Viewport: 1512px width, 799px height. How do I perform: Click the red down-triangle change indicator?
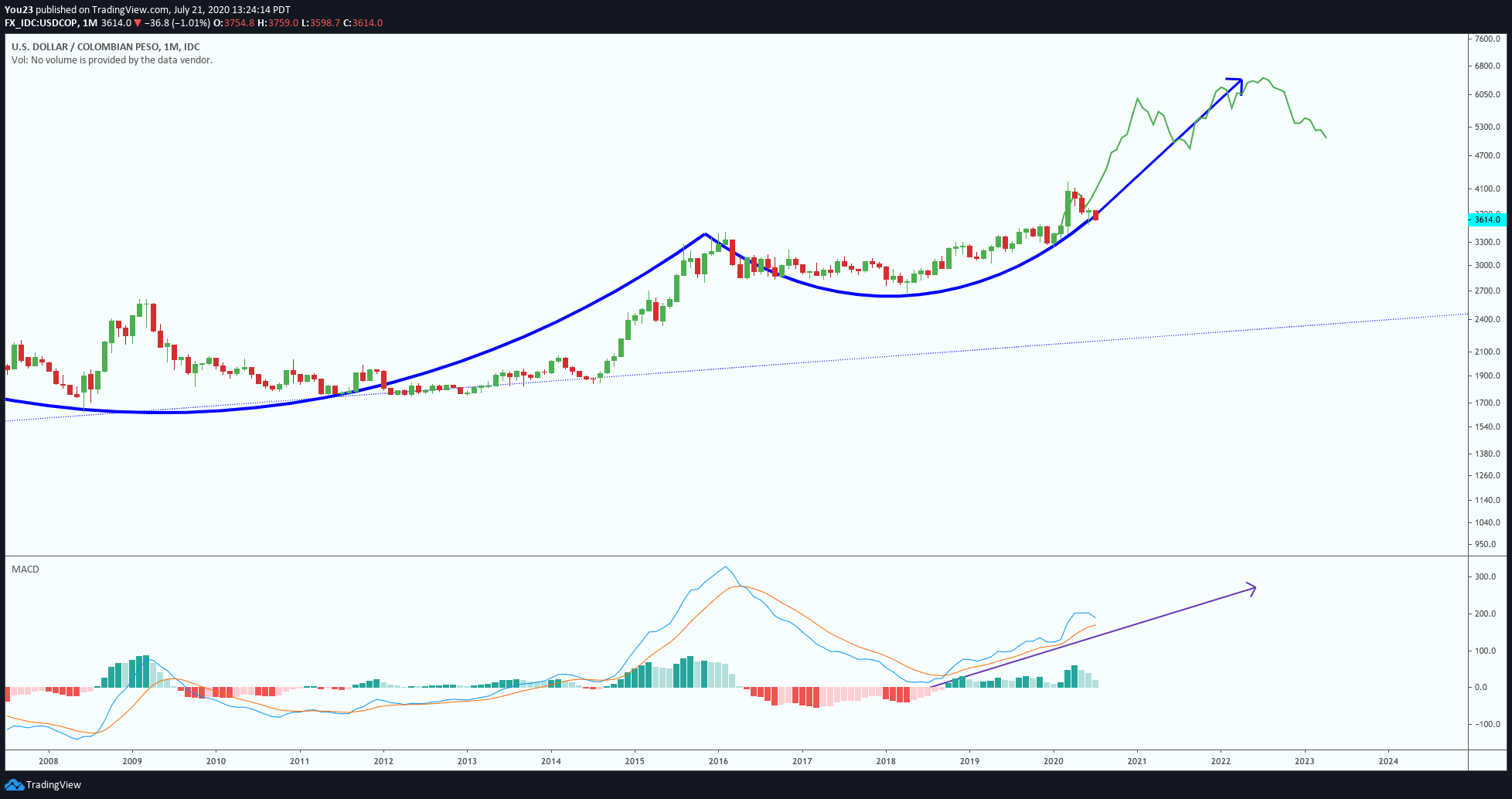pos(138,23)
